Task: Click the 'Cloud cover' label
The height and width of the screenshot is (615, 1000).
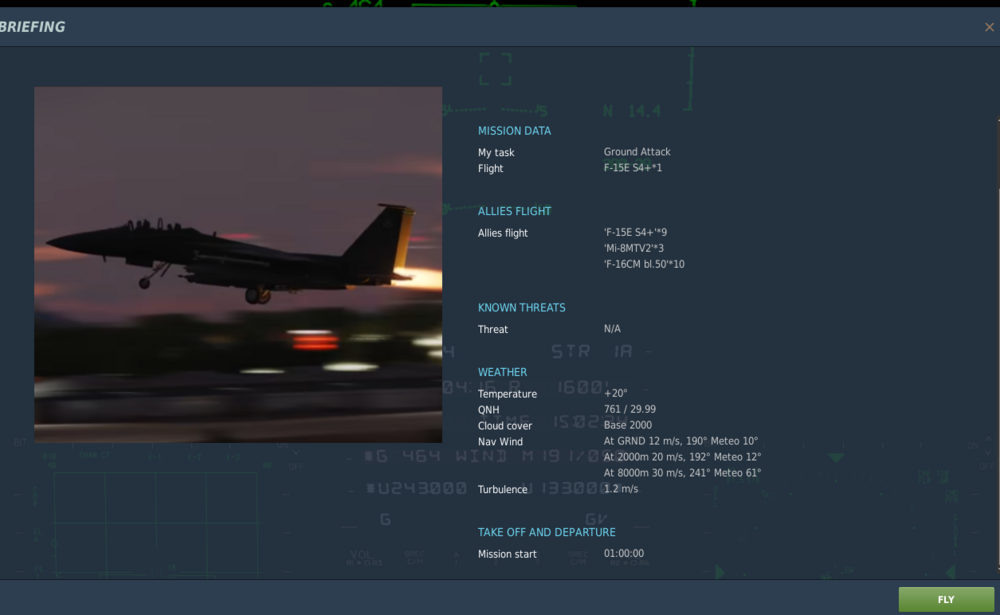Action: (x=504, y=426)
